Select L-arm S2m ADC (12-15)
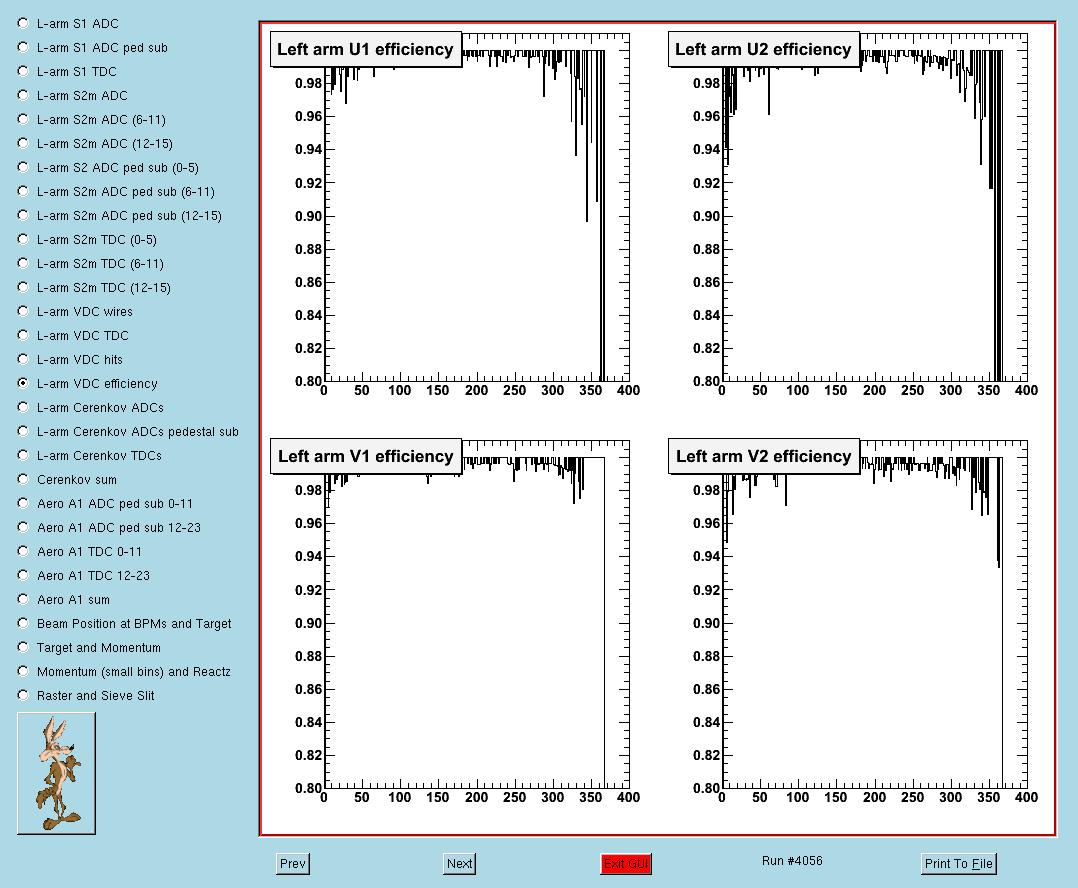 click(23, 144)
